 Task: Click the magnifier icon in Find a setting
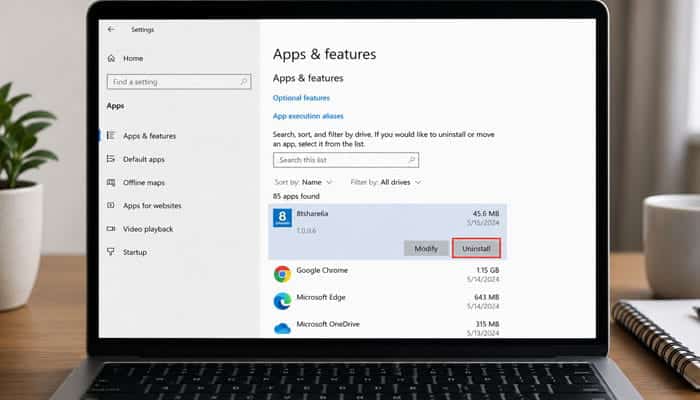(244, 82)
